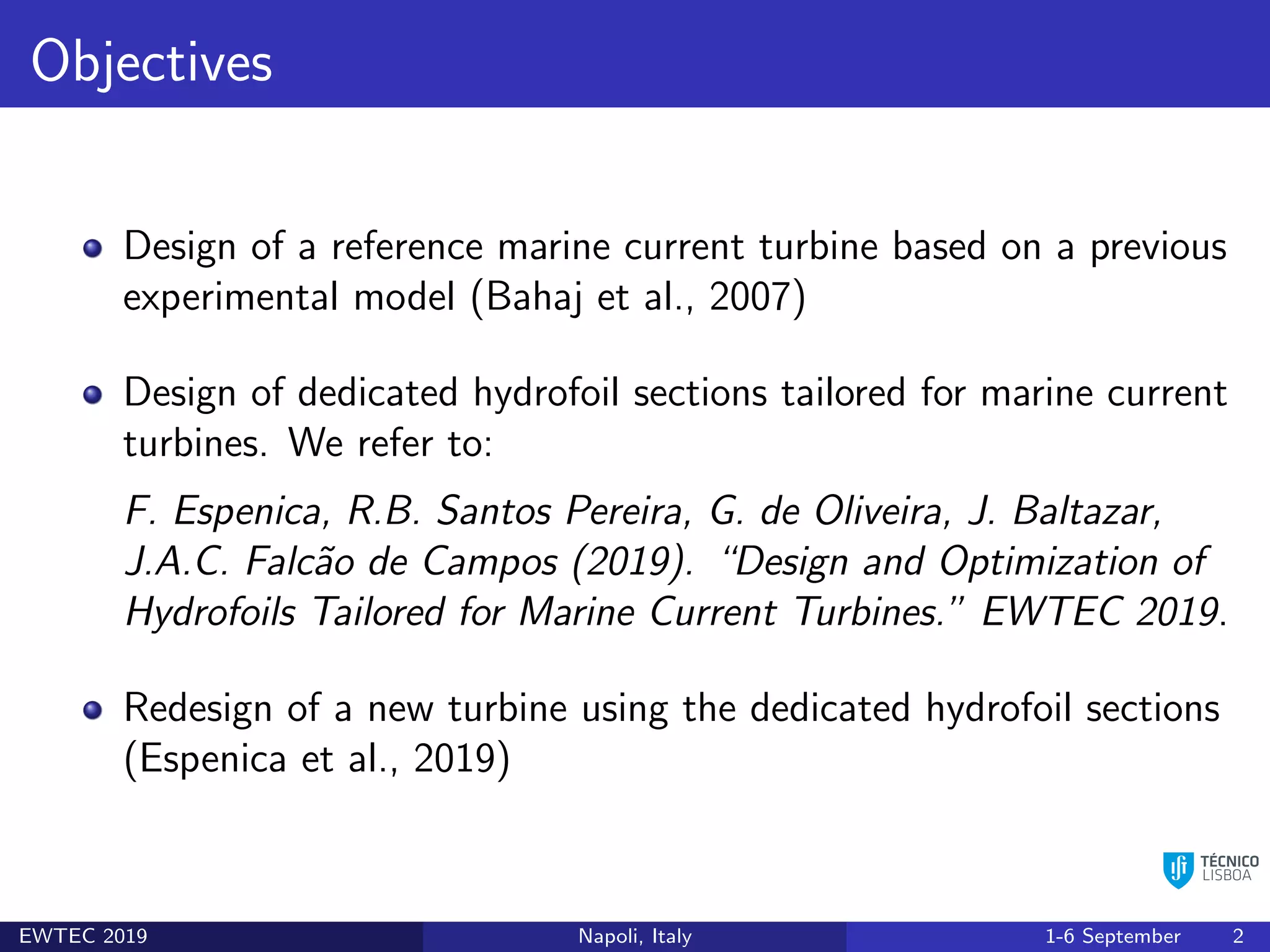Click slide number 2 in the footer

coord(1238,936)
